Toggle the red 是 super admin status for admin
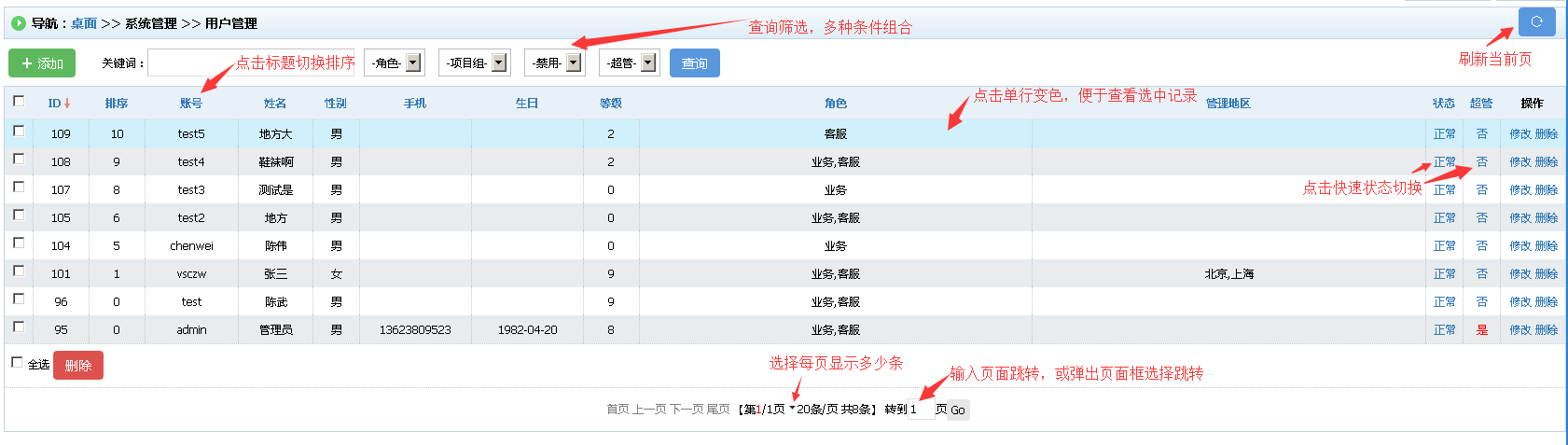 (x=1482, y=330)
